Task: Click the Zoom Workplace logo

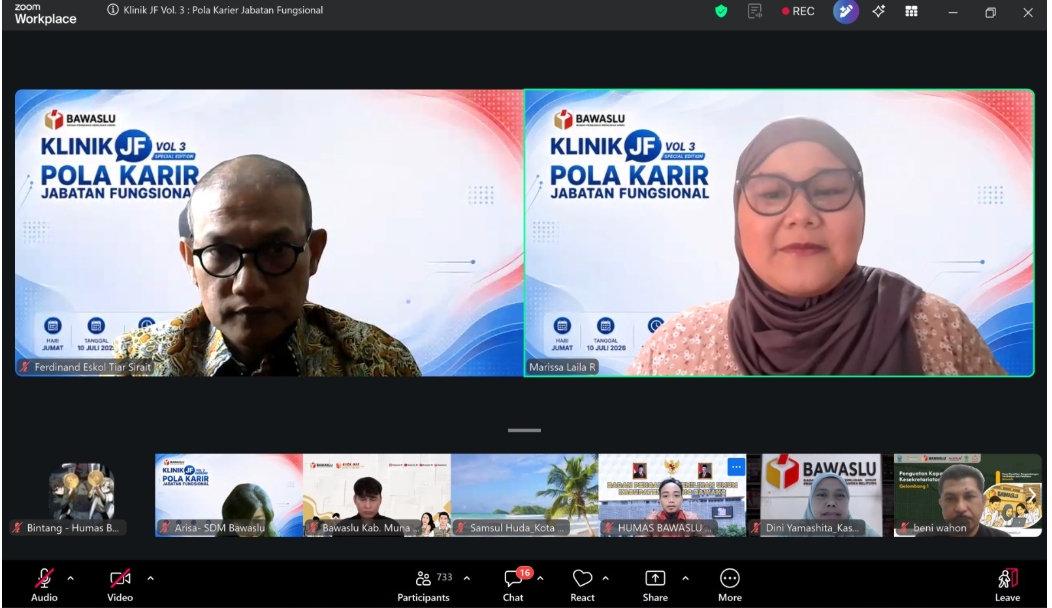Action: [45, 13]
